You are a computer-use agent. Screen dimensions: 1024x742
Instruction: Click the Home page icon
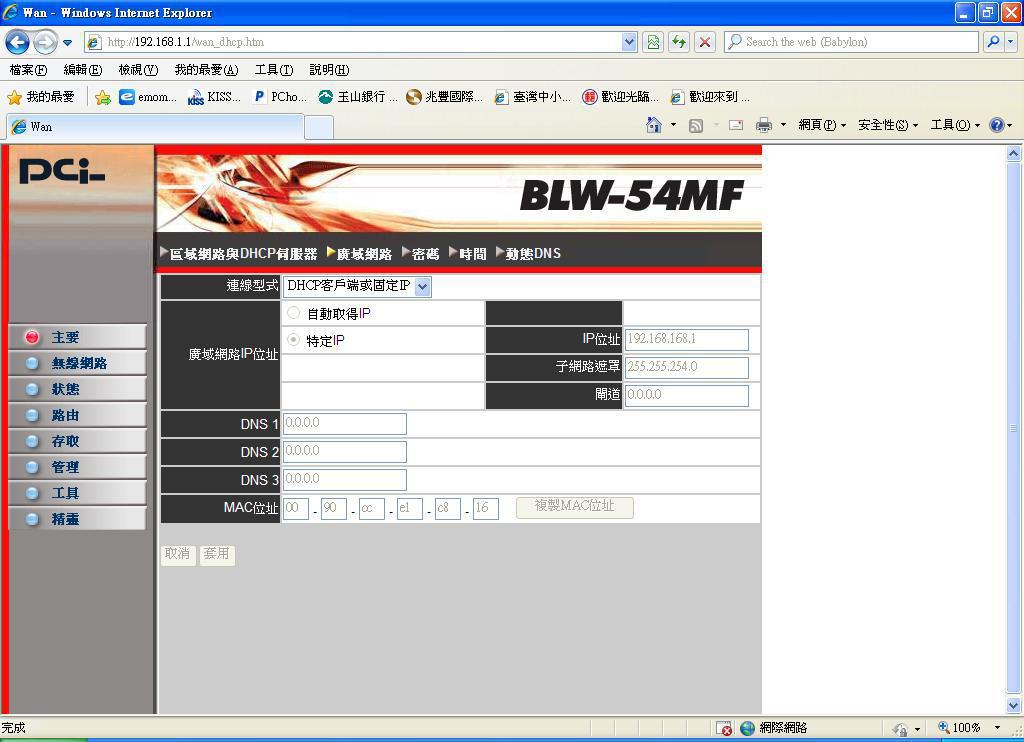pyautogui.click(x=653, y=125)
